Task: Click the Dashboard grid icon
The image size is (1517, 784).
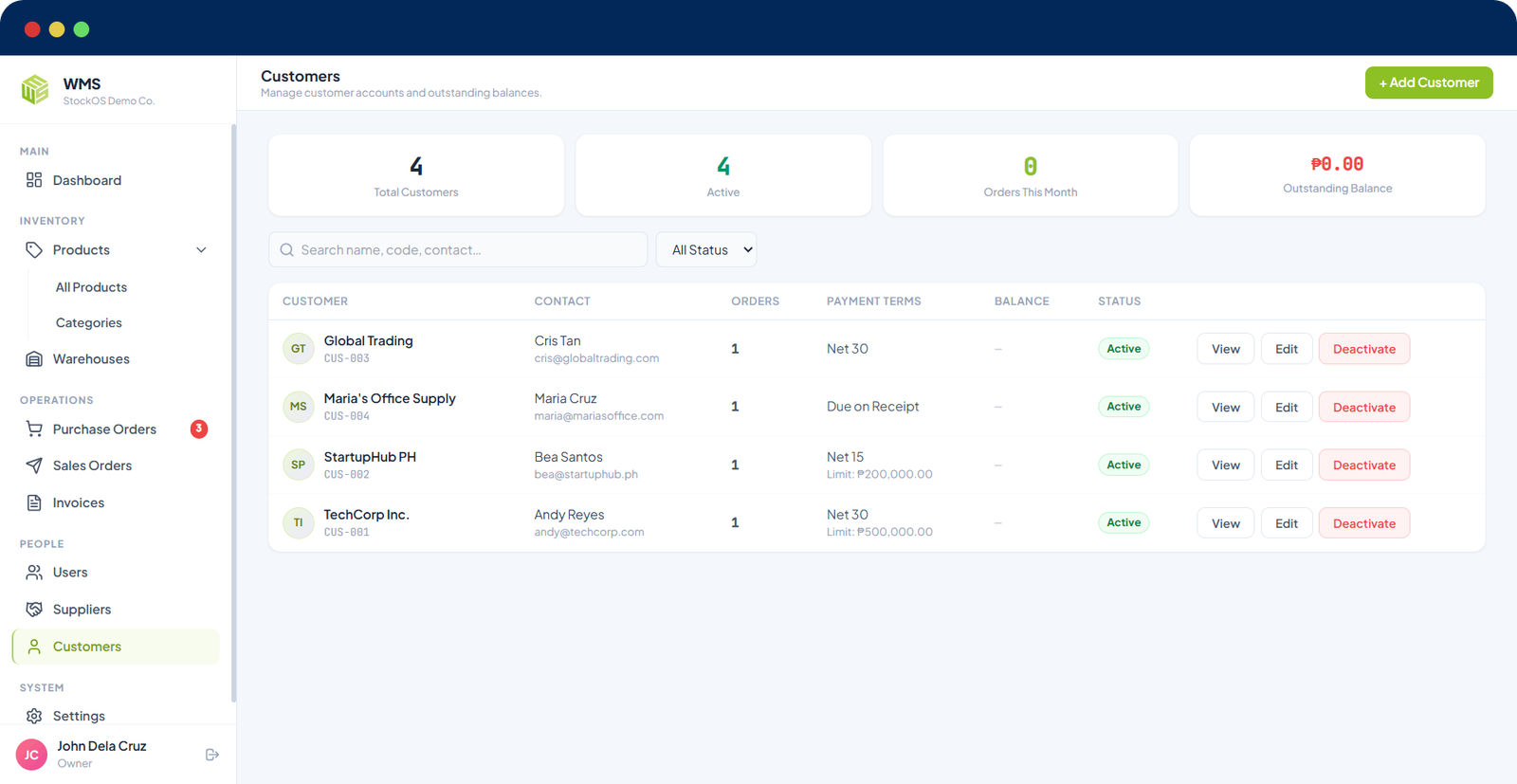Action: (34, 180)
